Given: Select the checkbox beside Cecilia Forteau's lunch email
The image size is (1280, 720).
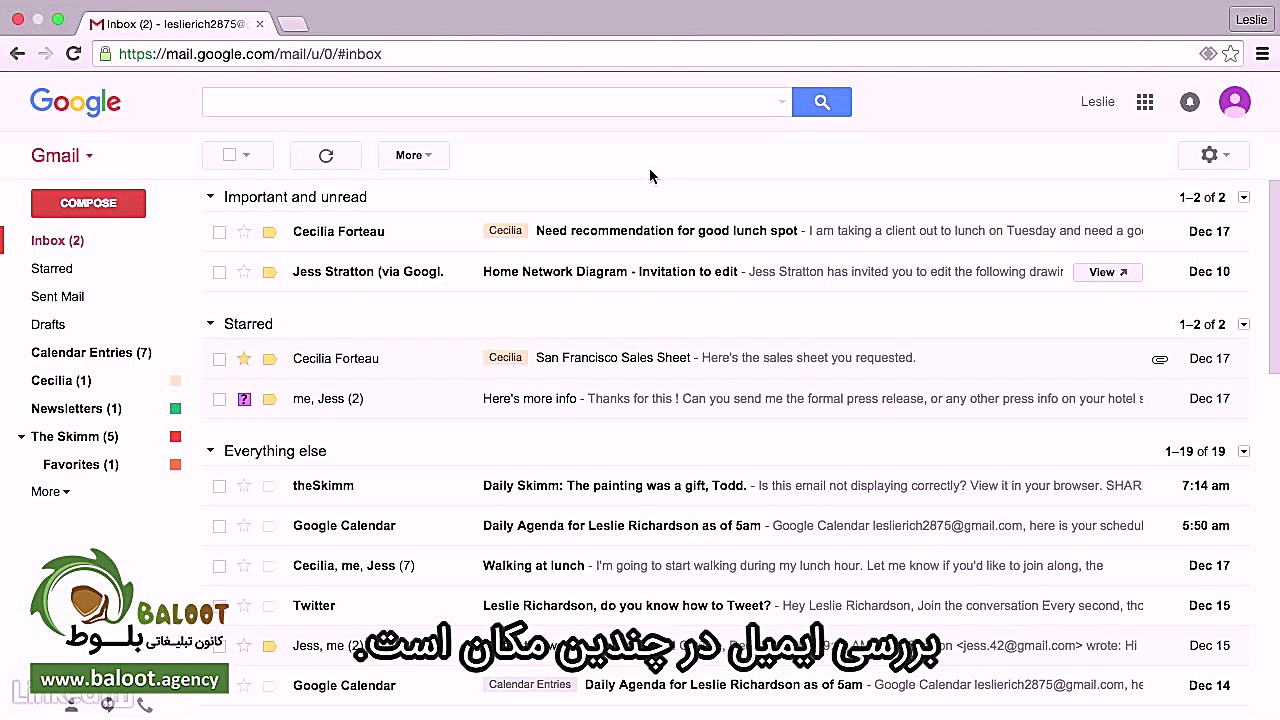Looking at the screenshot, I should [x=219, y=231].
